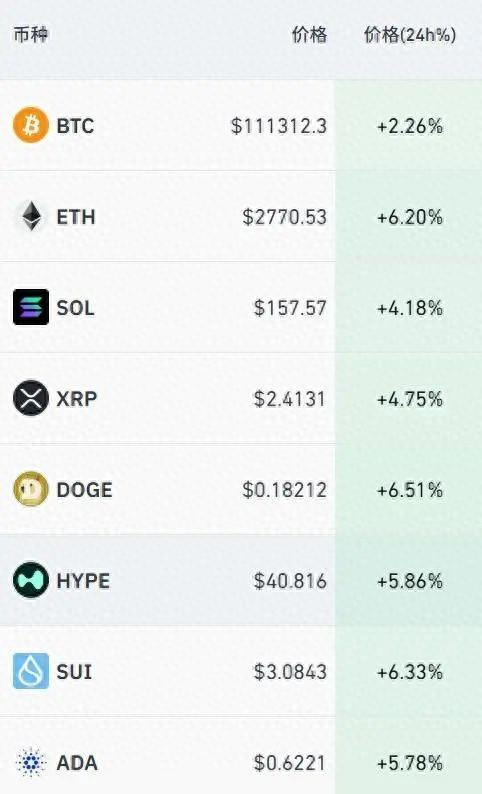Click the Dogecoin icon
Image resolution: width=482 pixels, height=794 pixels.
coord(31,489)
